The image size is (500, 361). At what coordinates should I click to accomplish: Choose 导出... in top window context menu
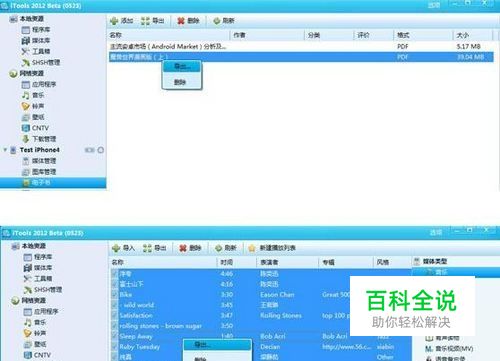coord(182,67)
